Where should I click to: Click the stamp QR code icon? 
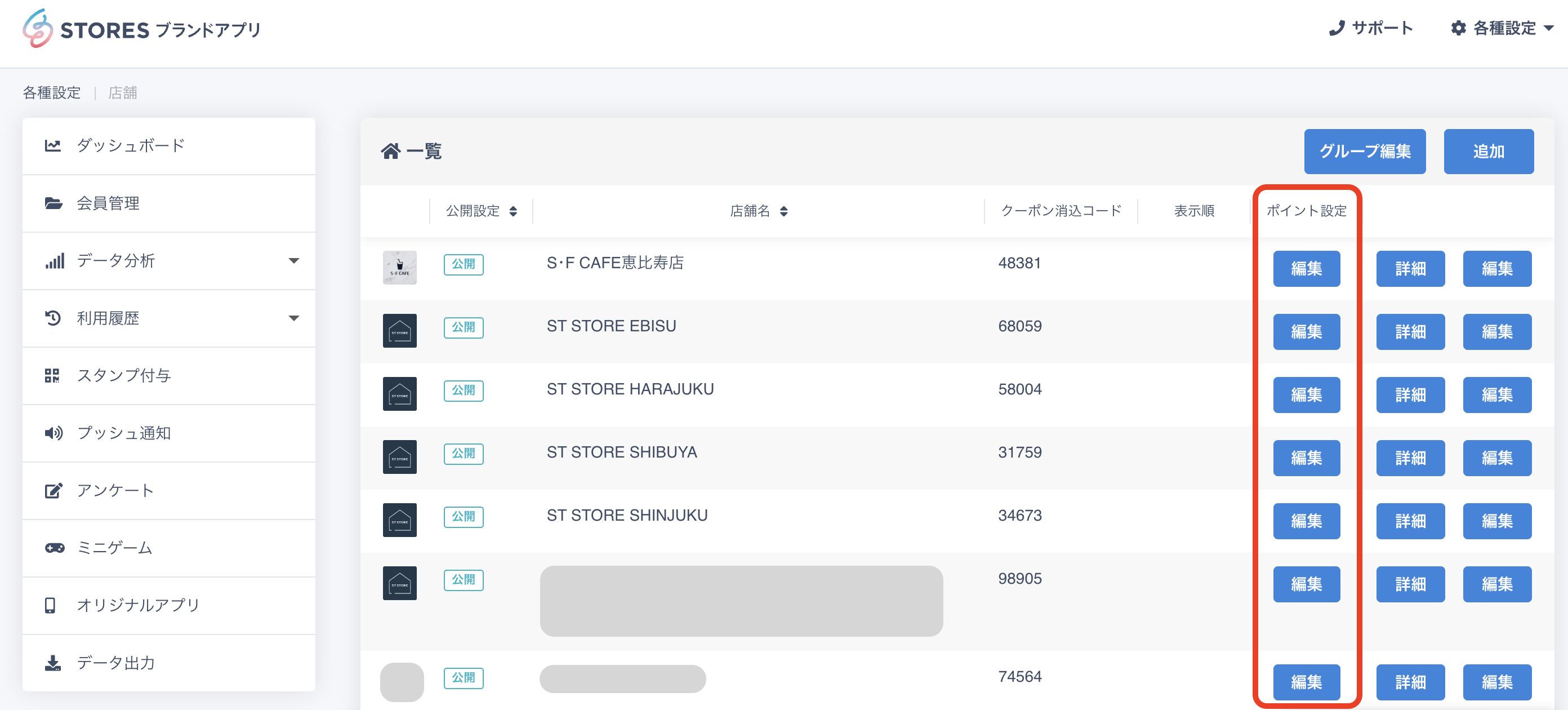pyautogui.click(x=52, y=376)
